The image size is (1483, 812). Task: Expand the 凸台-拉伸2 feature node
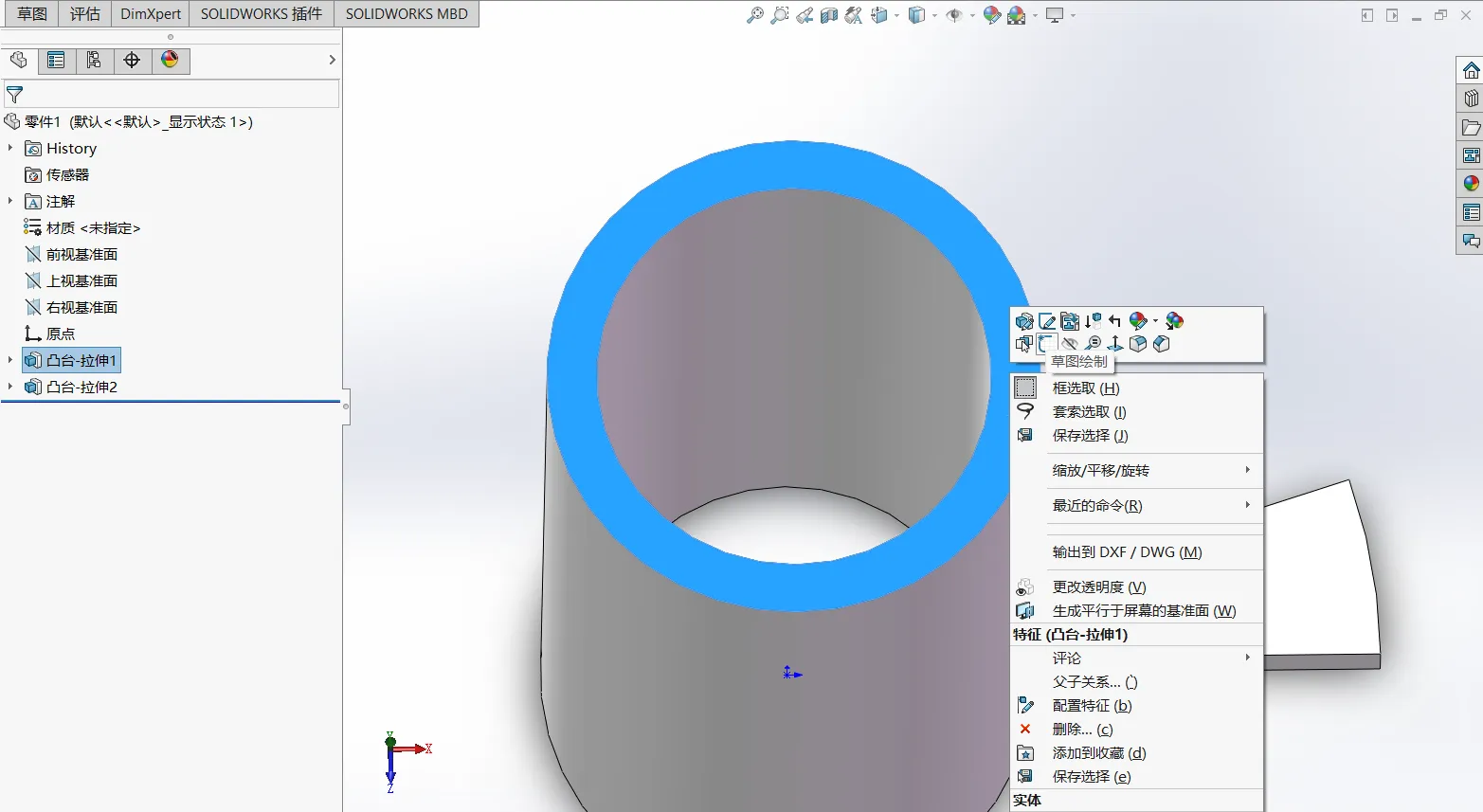tap(10, 387)
